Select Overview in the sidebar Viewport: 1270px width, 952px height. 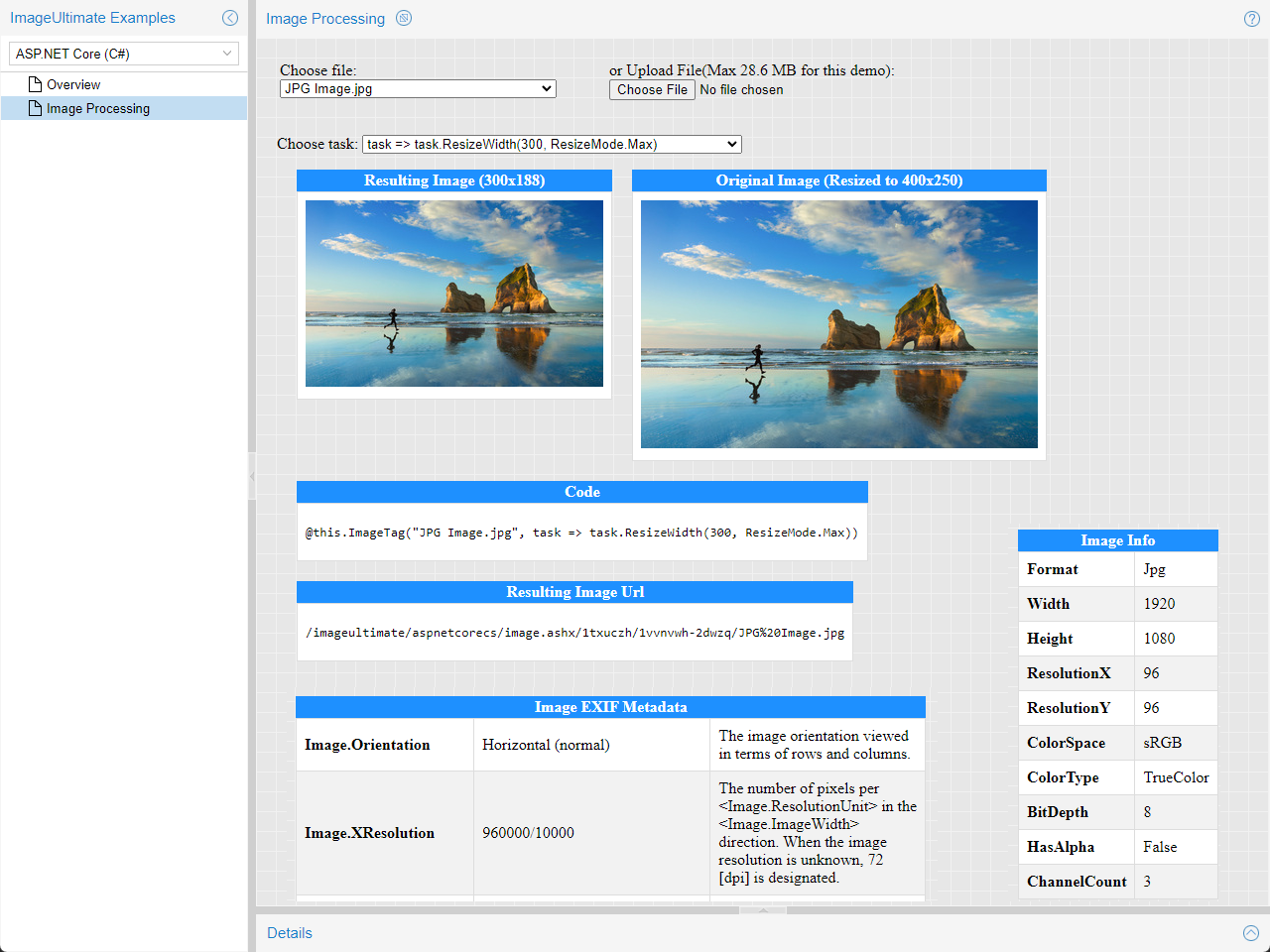click(74, 84)
